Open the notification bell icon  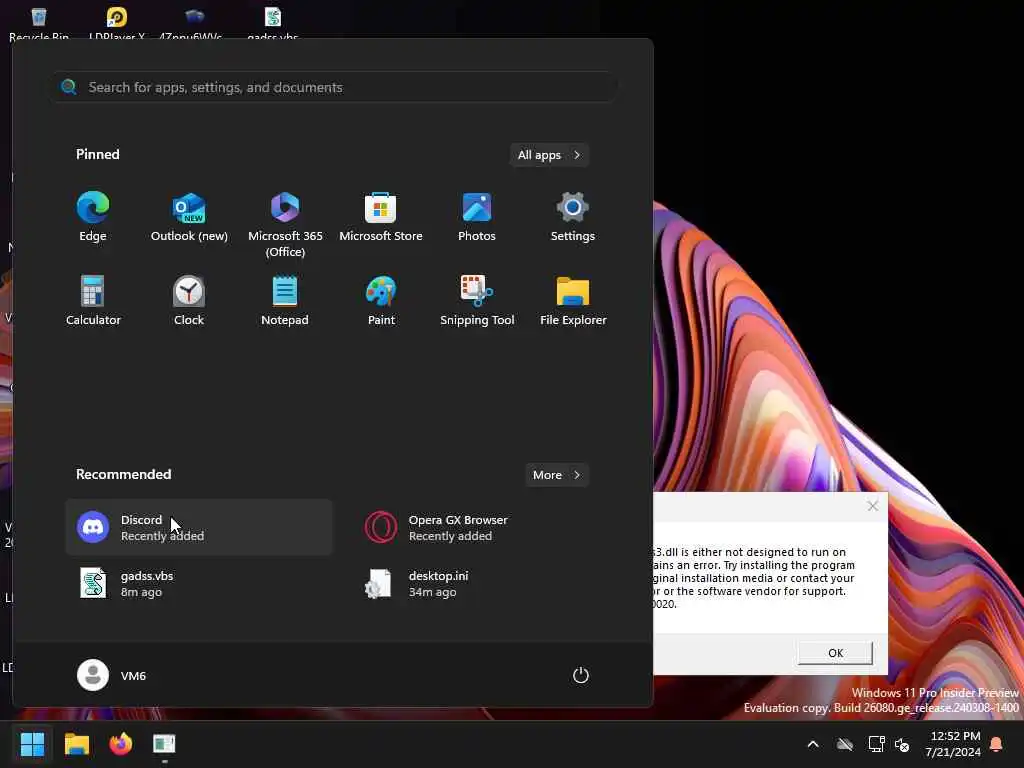coord(996,744)
